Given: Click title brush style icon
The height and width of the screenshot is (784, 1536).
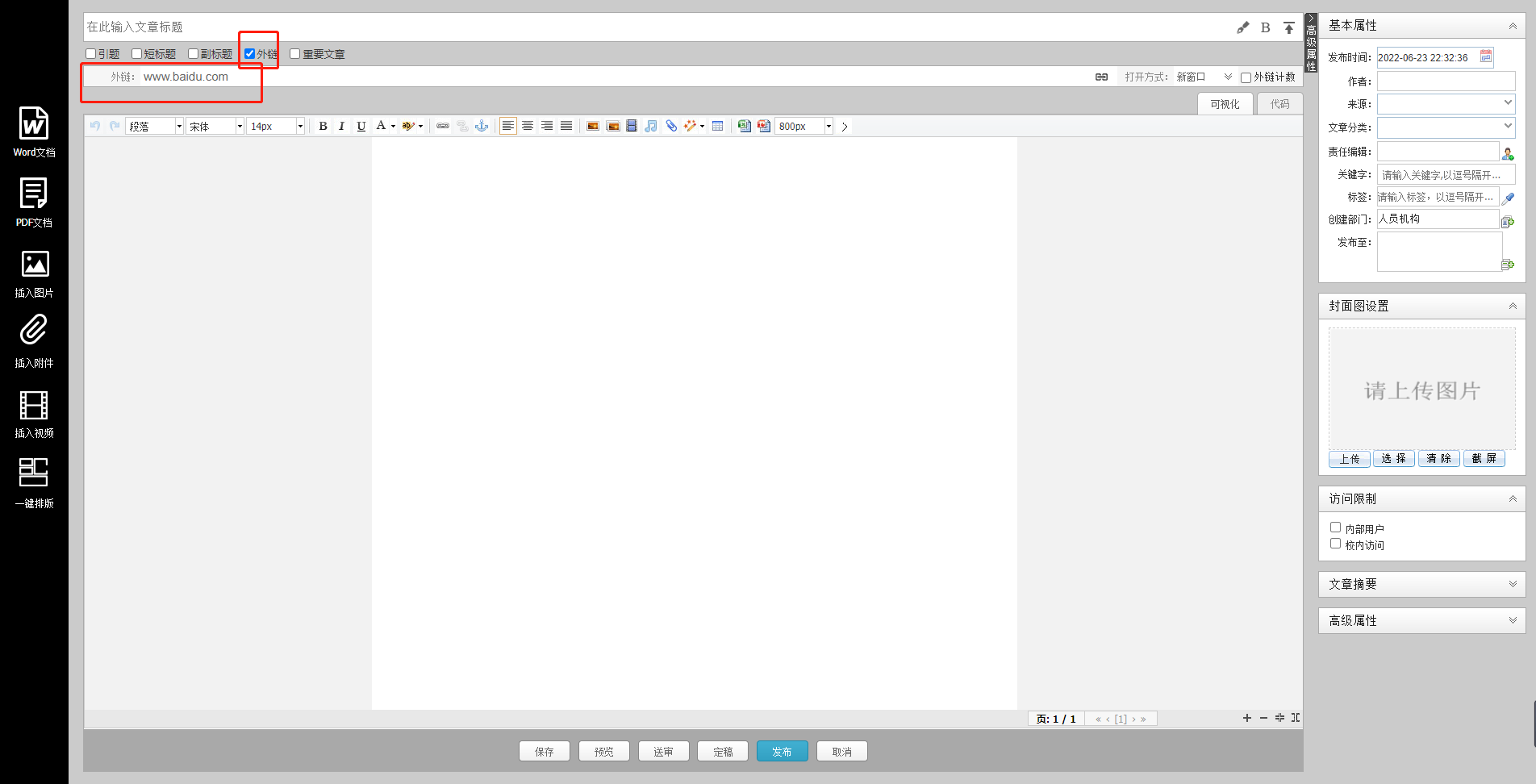Looking at the screenshot, I should click(1242, 27).
